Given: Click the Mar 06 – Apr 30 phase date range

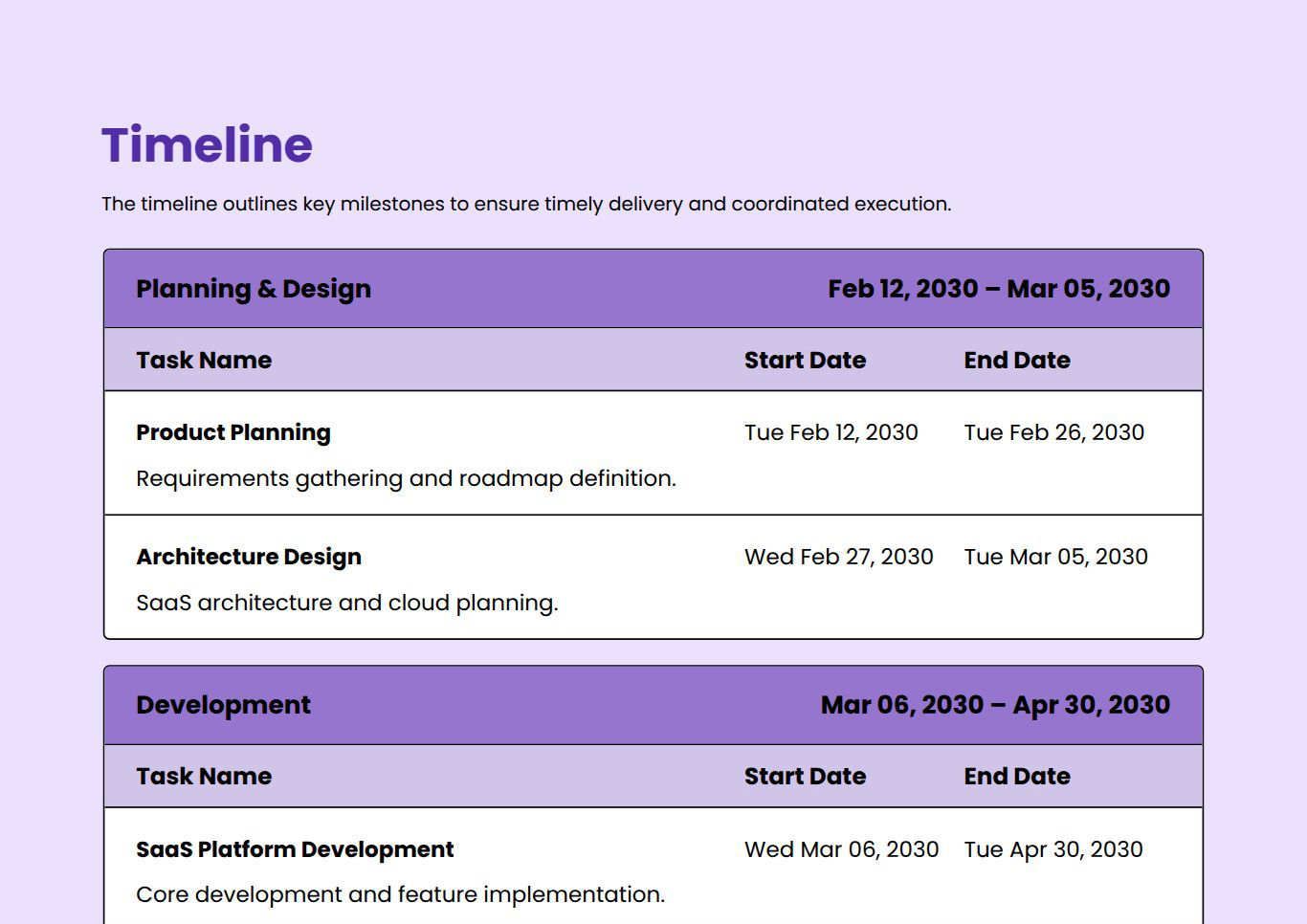Looking at the screenshot, I should [995, 705].
